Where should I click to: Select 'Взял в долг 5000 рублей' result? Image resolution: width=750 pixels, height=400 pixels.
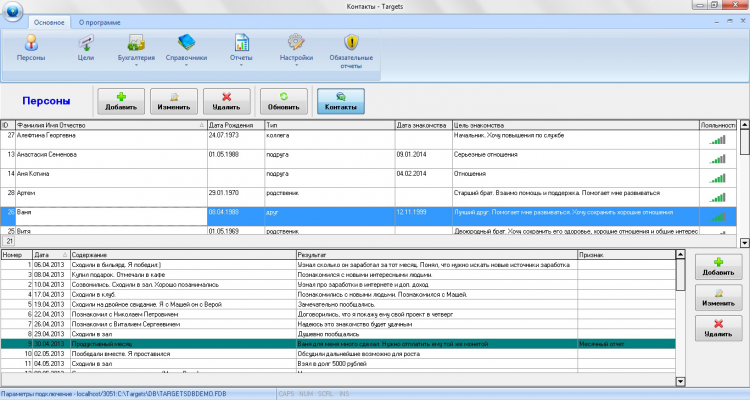437,364
